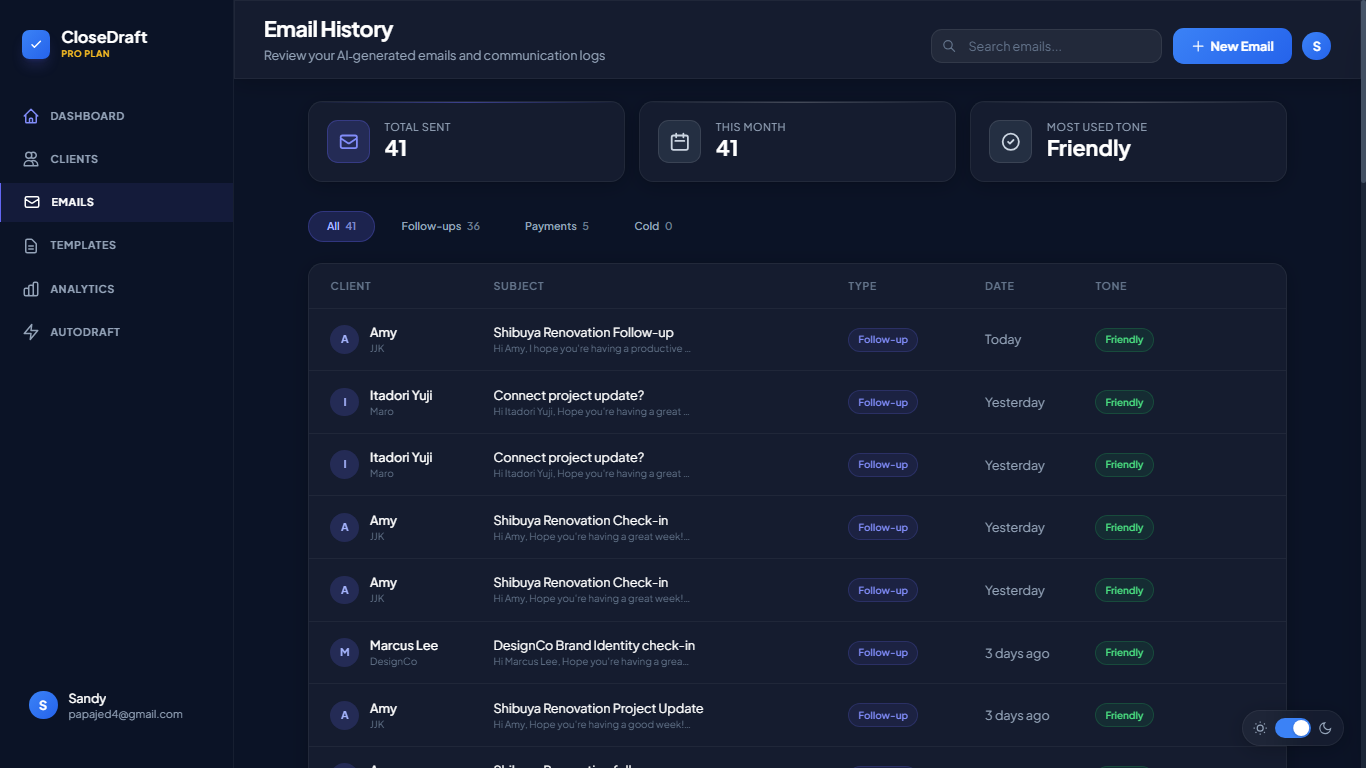Viewport: 1366px width, 768px height.
Task: Click the PRO PLAN label under CloseDraft
Action: click(x=85, y=54)
